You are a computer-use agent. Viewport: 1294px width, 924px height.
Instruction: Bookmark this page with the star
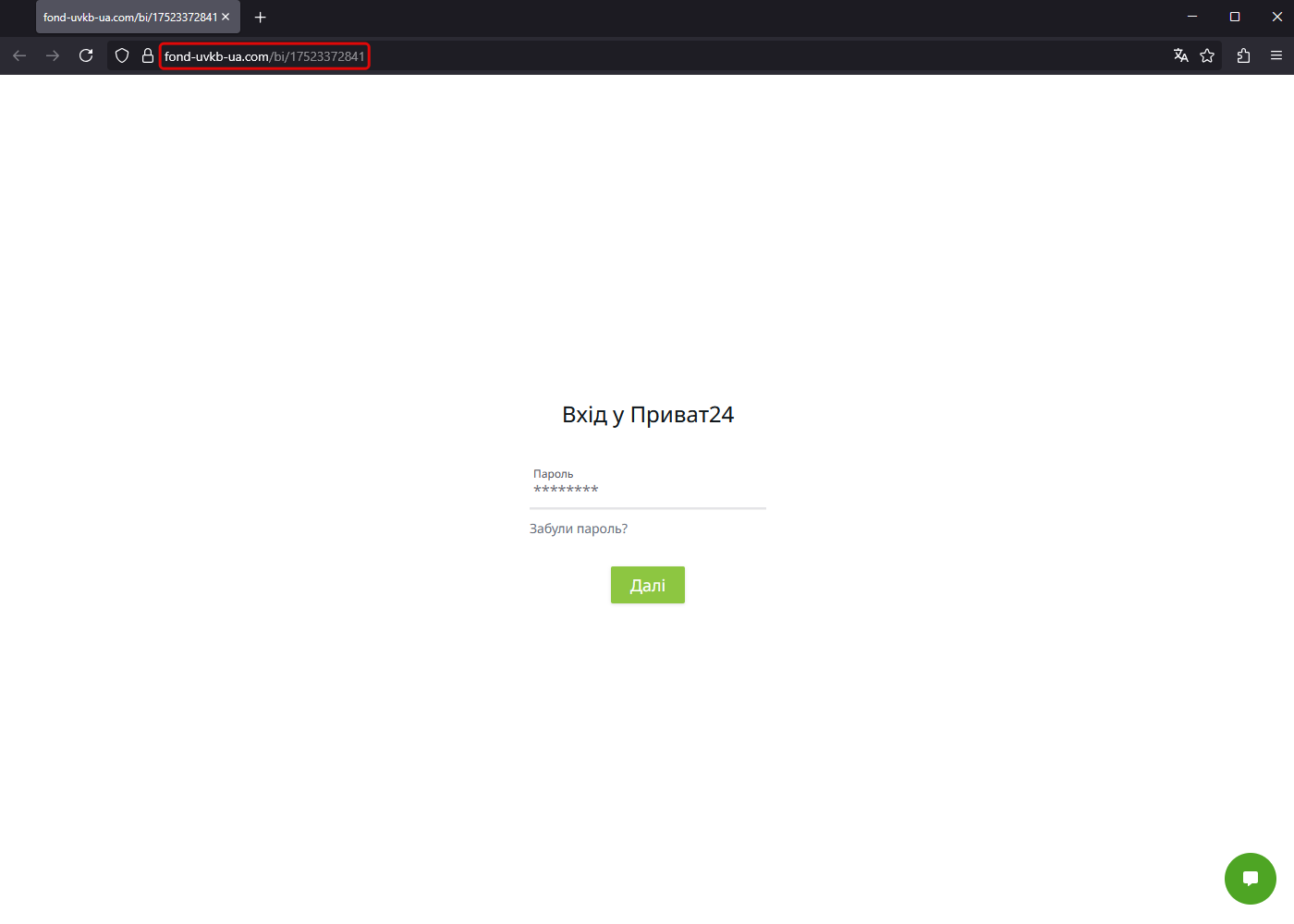1207,56
